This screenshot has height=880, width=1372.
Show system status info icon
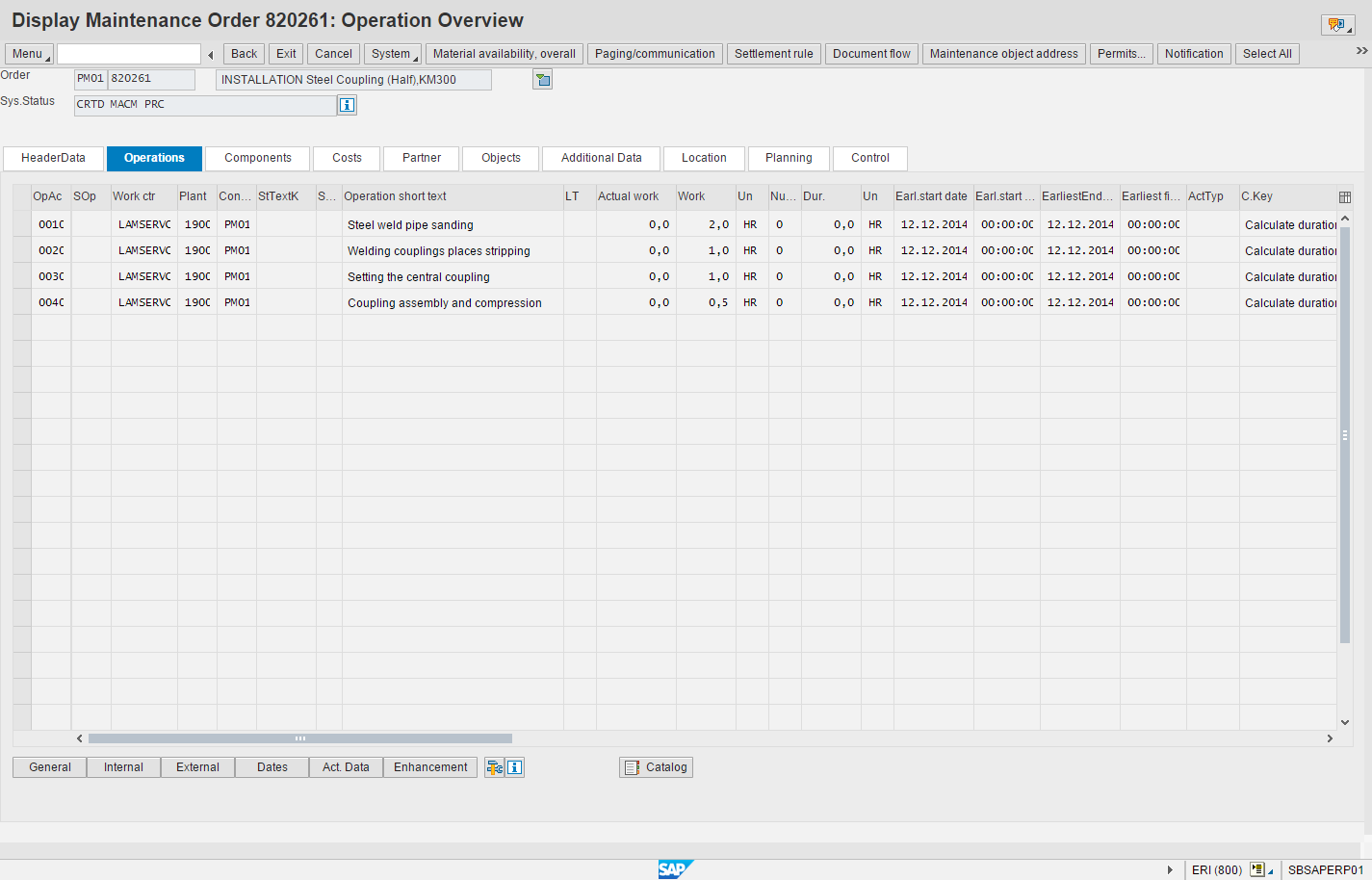point(348,105)
